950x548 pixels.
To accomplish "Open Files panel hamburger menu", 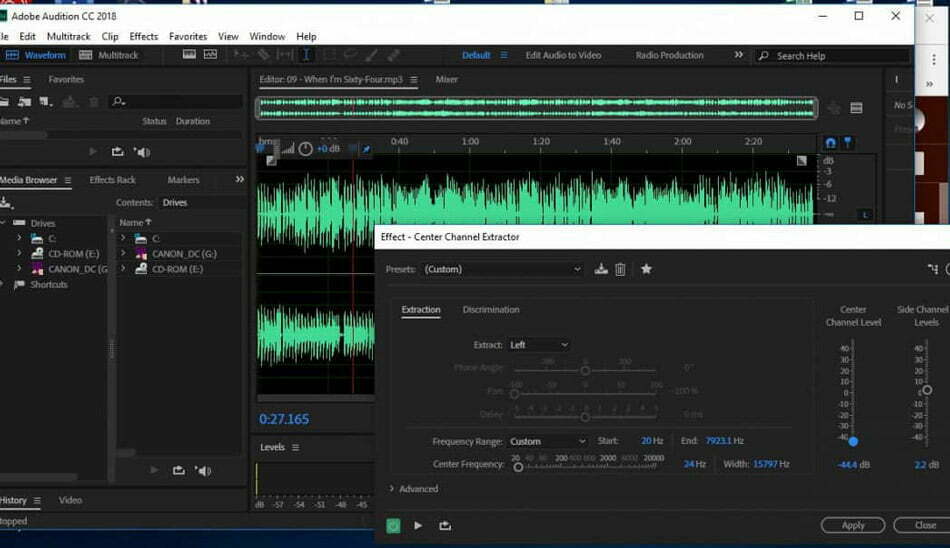I will tap(27, 79).
